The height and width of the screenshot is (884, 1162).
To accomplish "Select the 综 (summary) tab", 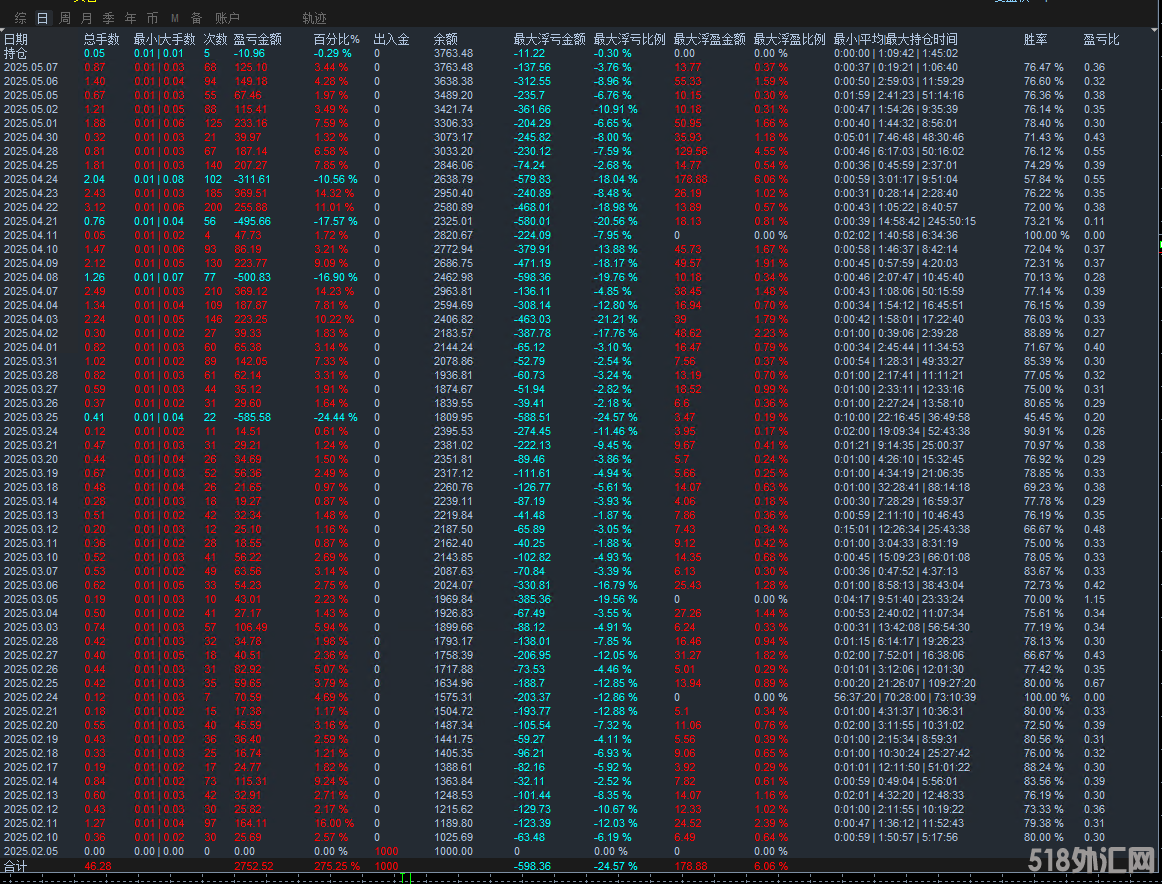I will 20,18.
